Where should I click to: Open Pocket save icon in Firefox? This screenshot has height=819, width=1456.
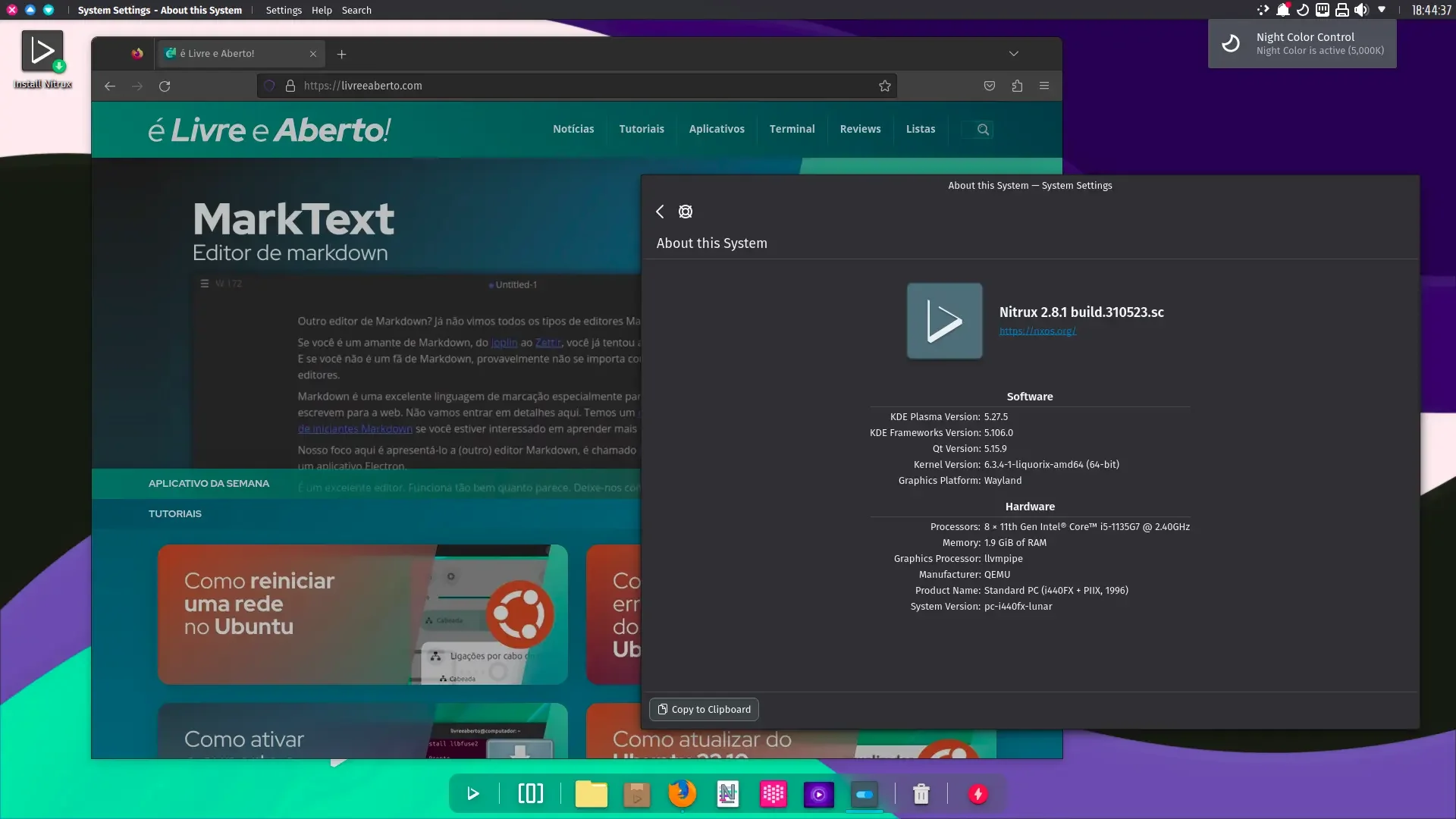coord(990,86)
